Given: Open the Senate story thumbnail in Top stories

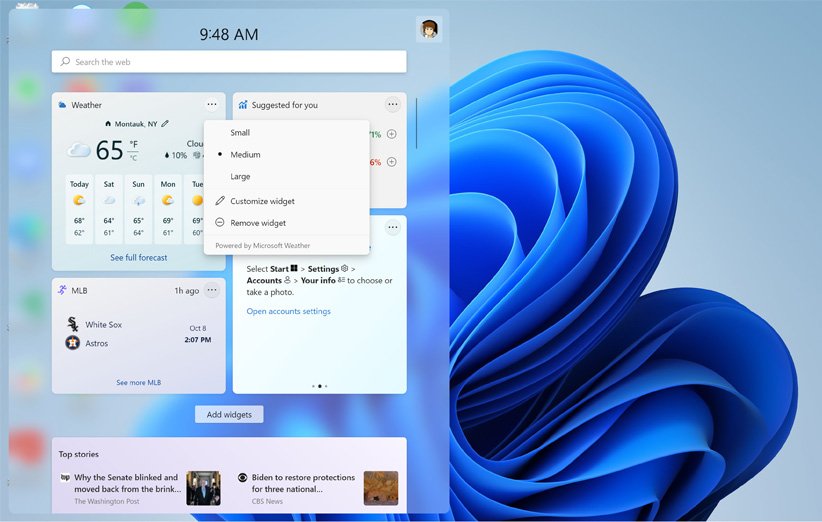Looking at the screenshot, I should point(203,488).
